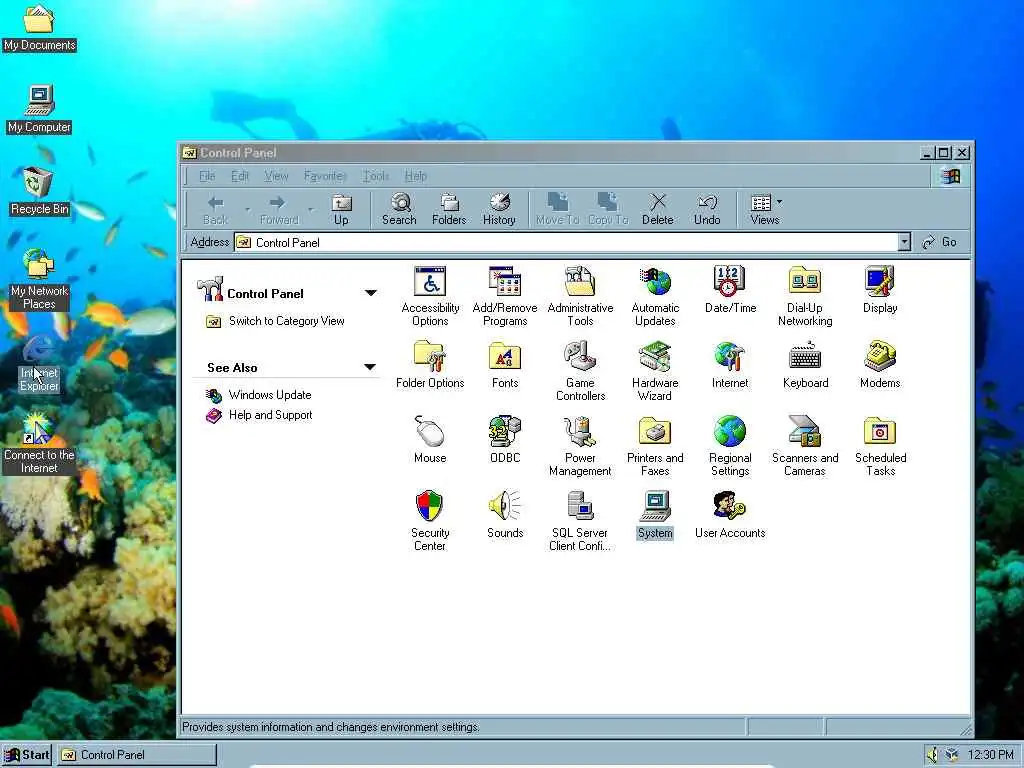Open the Favorites menu

324,176
